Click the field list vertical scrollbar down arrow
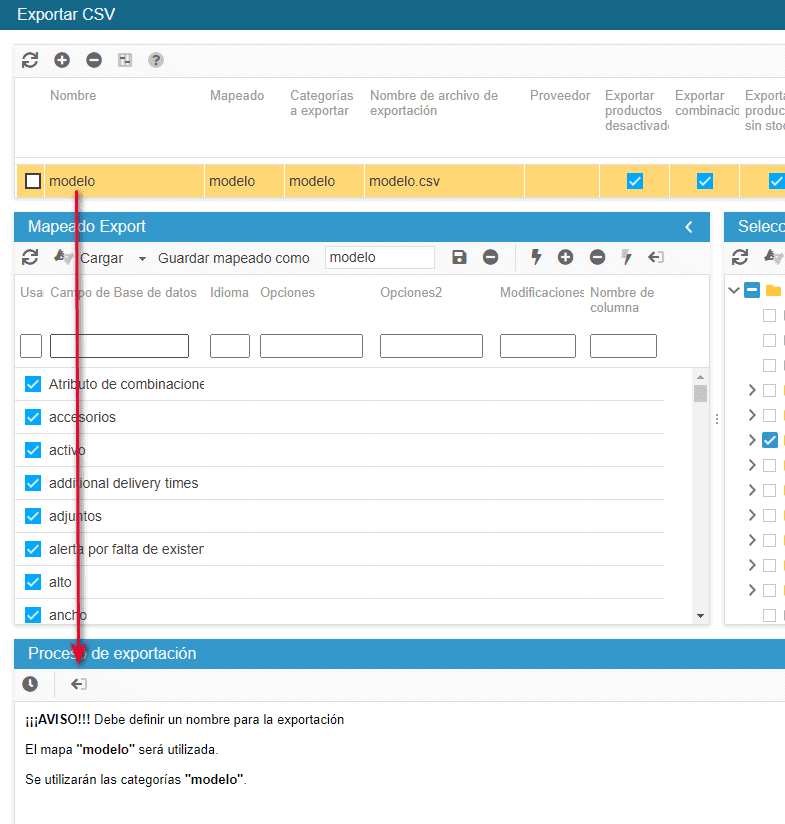The height and width of the screenshot is (824, 785). (700, 615)
